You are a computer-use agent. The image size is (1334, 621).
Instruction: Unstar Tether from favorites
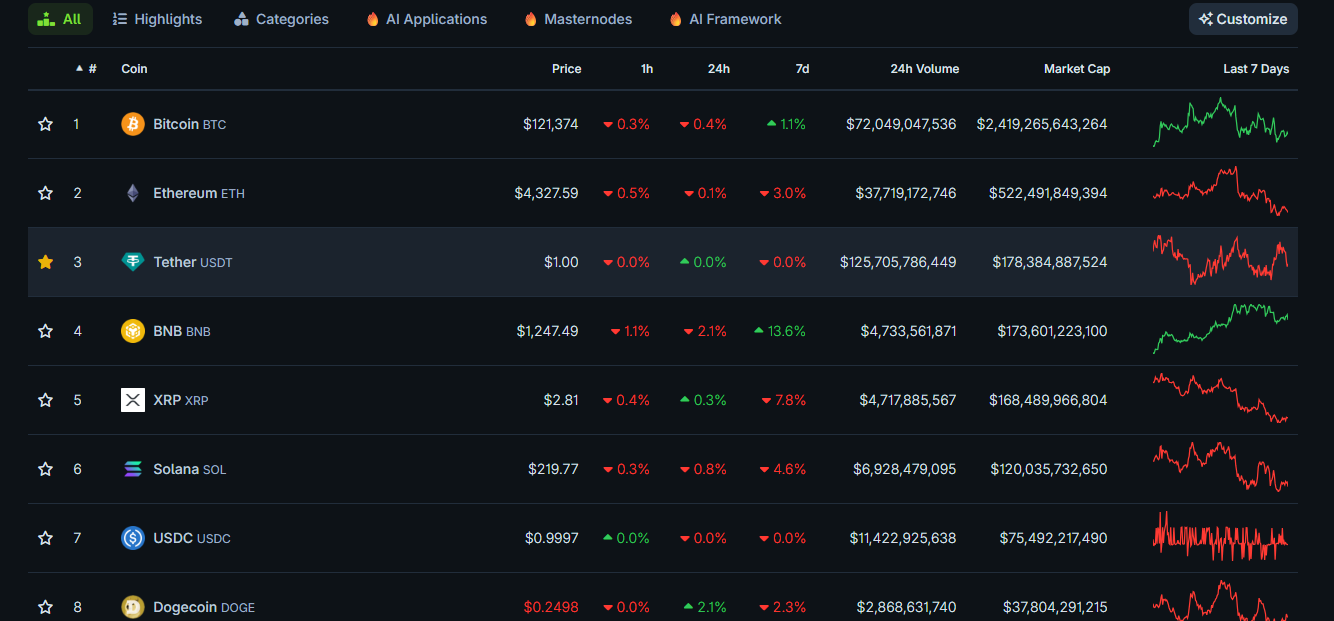[45, 262]
